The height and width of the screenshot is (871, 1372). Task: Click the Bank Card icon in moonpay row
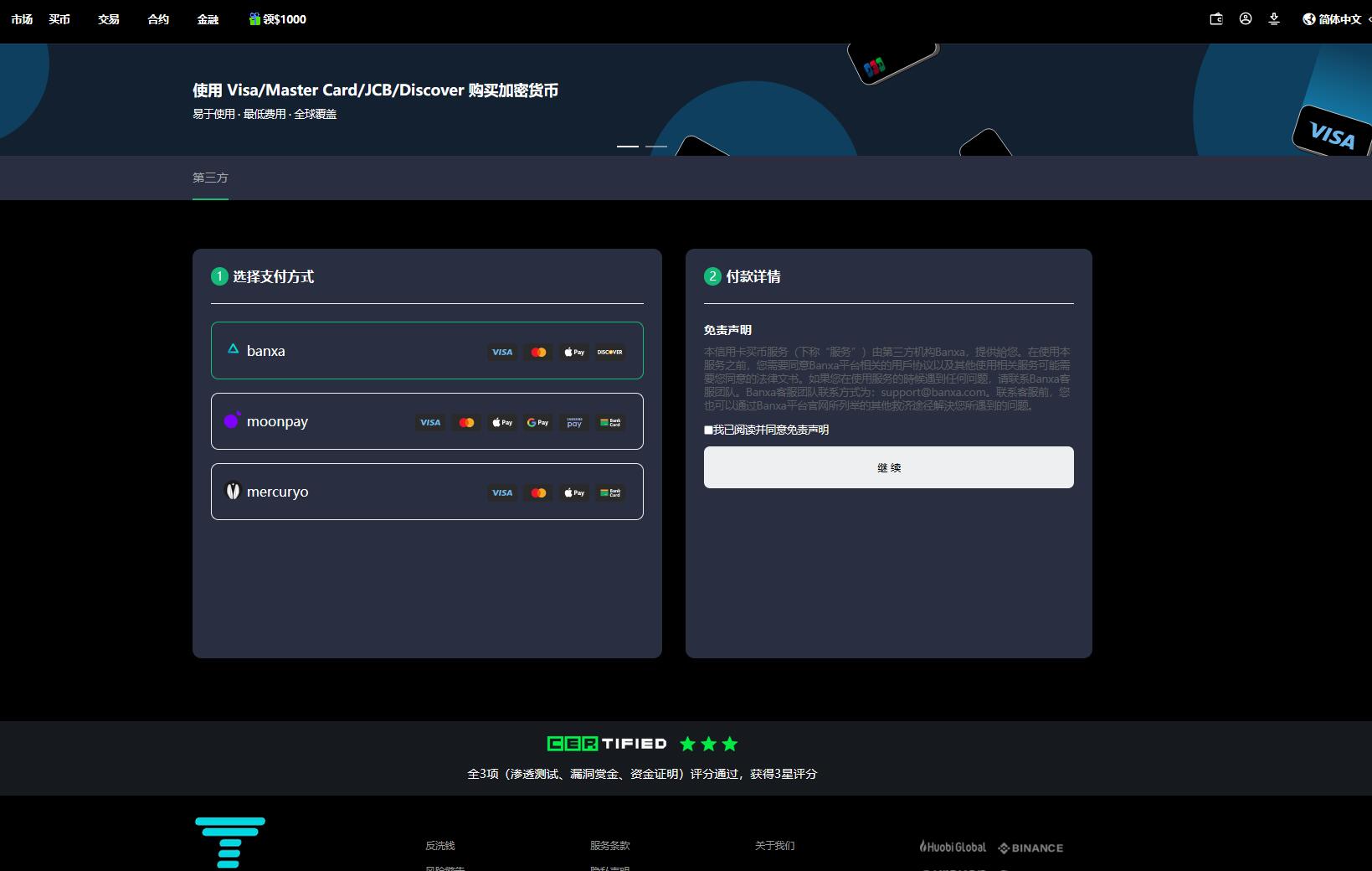coord(610,422)
